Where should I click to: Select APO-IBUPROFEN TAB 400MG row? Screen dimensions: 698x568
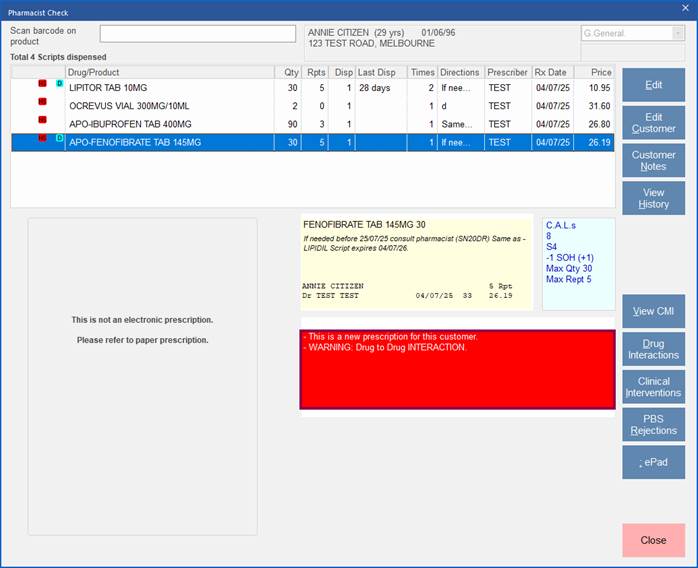click(x=312, y=124)
